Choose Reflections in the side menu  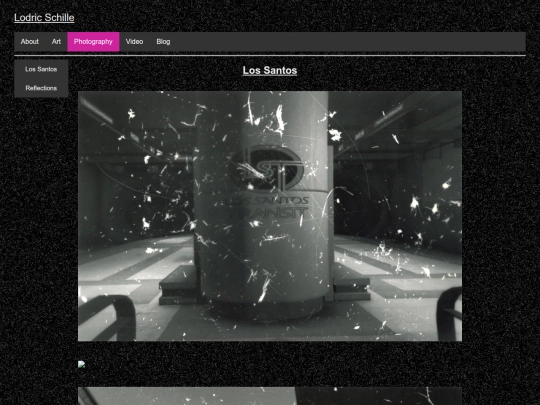tap(41, 88)
